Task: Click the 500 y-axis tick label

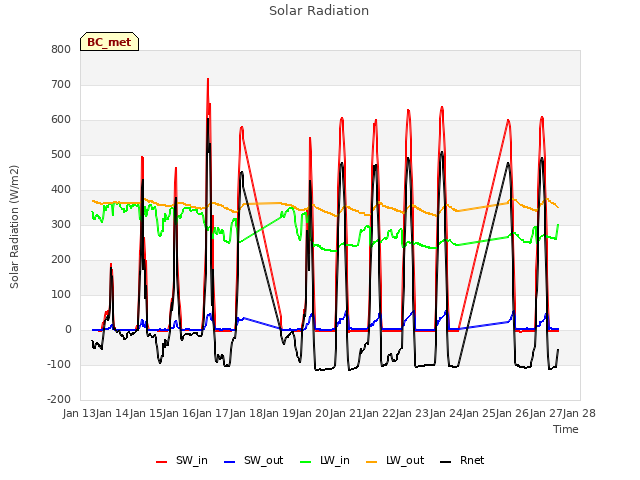Action: tap(61, 155)
